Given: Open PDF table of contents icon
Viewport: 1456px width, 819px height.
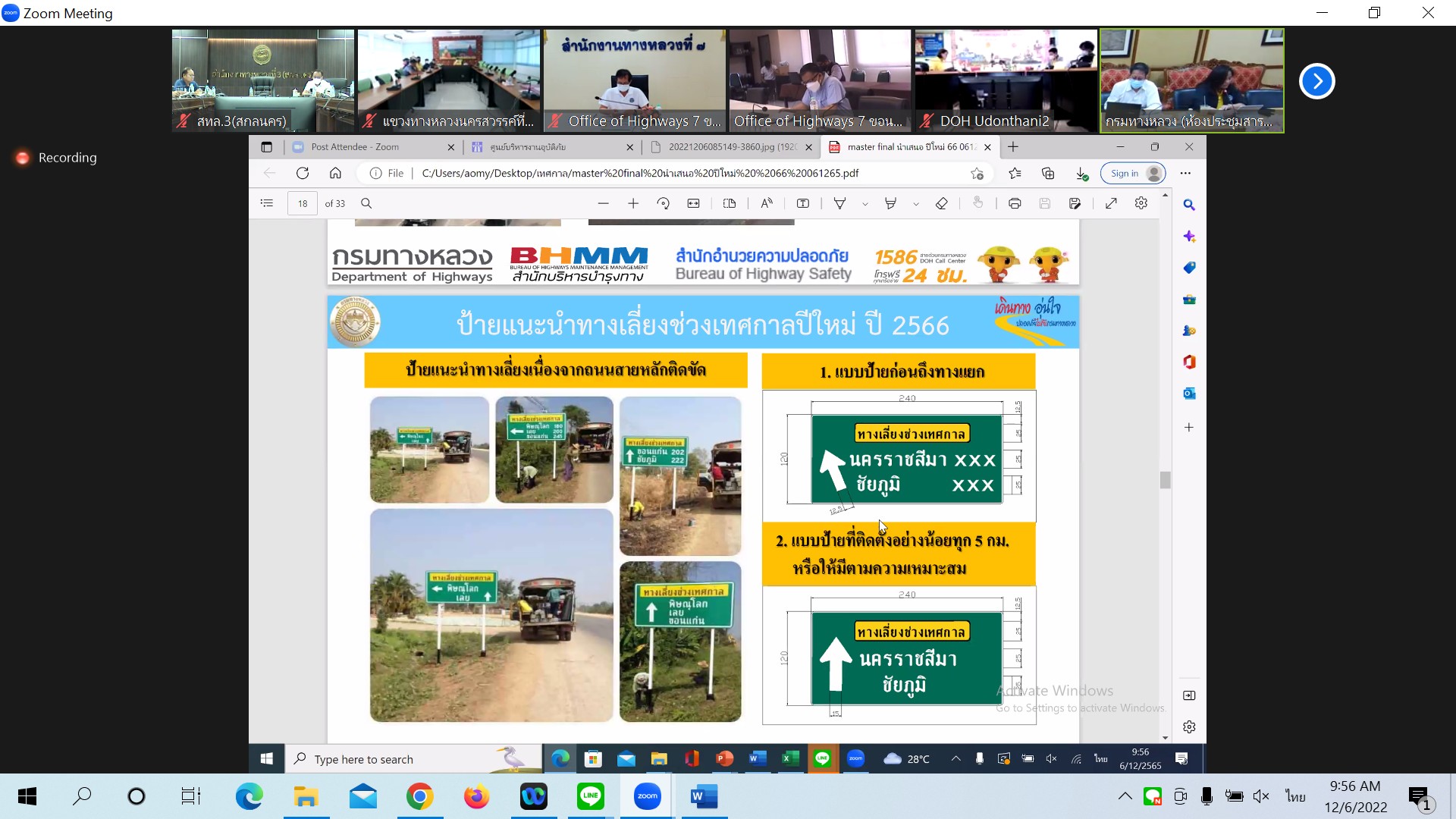Looking at the screenshot, I should [267, 203].
